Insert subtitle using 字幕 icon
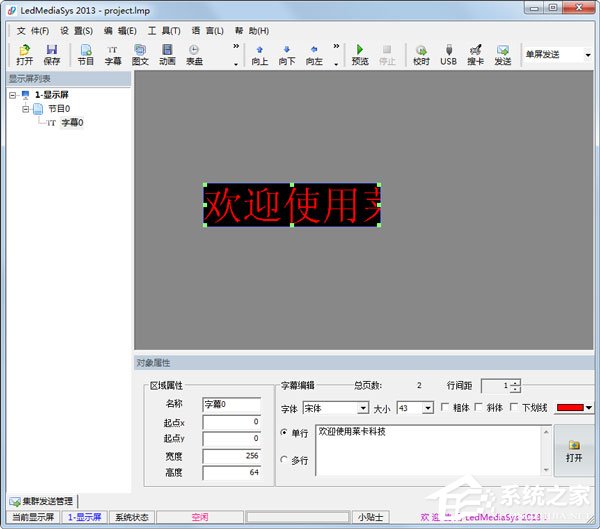 point(113,54)
